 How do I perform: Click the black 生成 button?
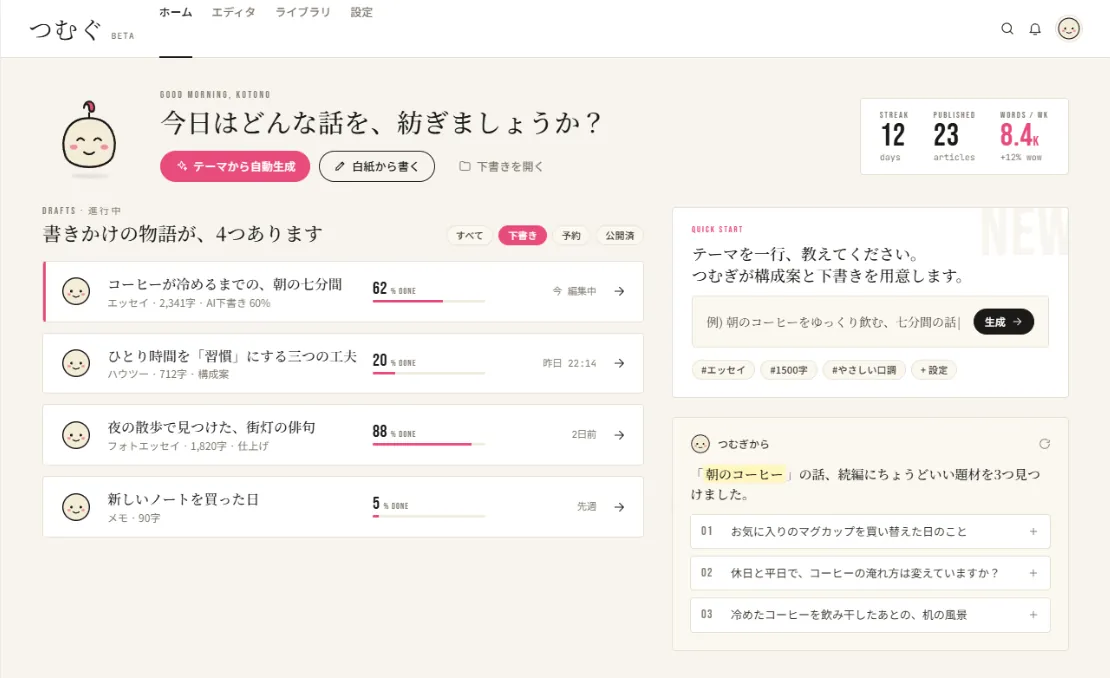[x=1003, y=322]
